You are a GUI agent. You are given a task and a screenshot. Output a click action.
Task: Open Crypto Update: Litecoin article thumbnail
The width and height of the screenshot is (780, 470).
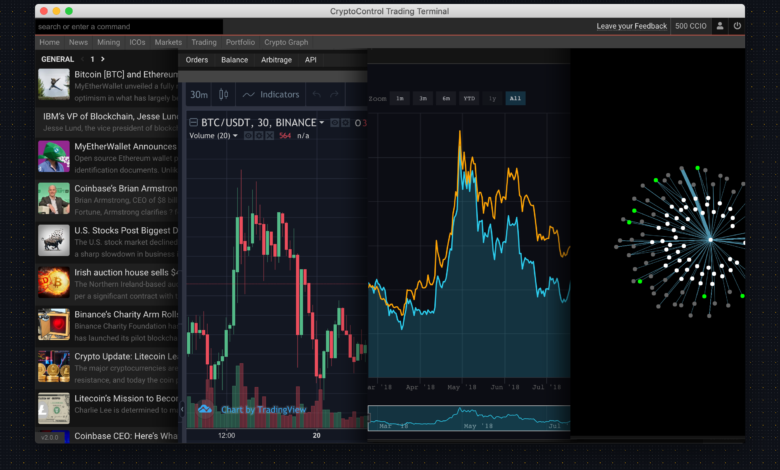(x=54, y=366)
